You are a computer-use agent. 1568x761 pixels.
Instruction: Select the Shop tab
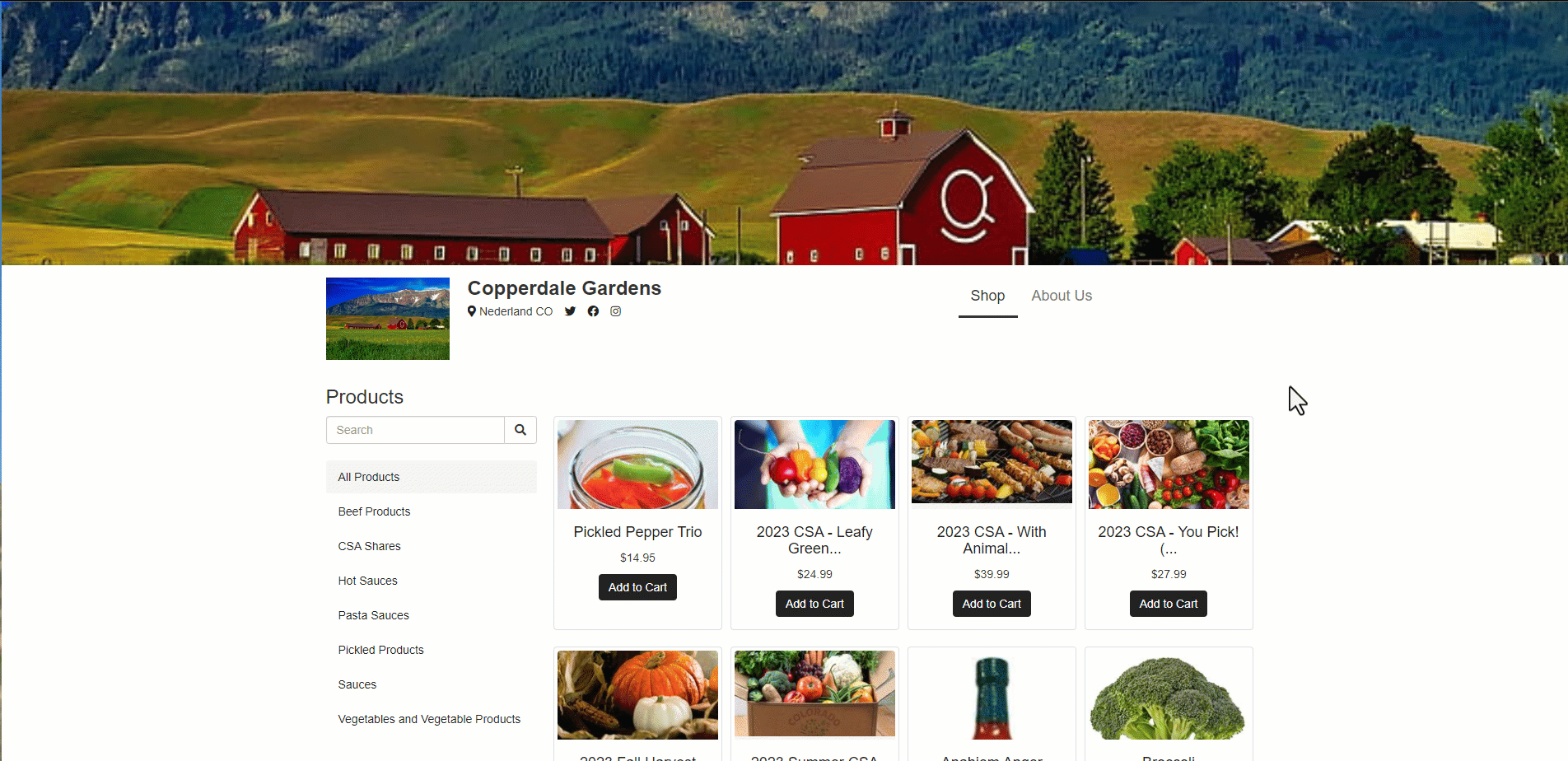(x=987, y=296)
